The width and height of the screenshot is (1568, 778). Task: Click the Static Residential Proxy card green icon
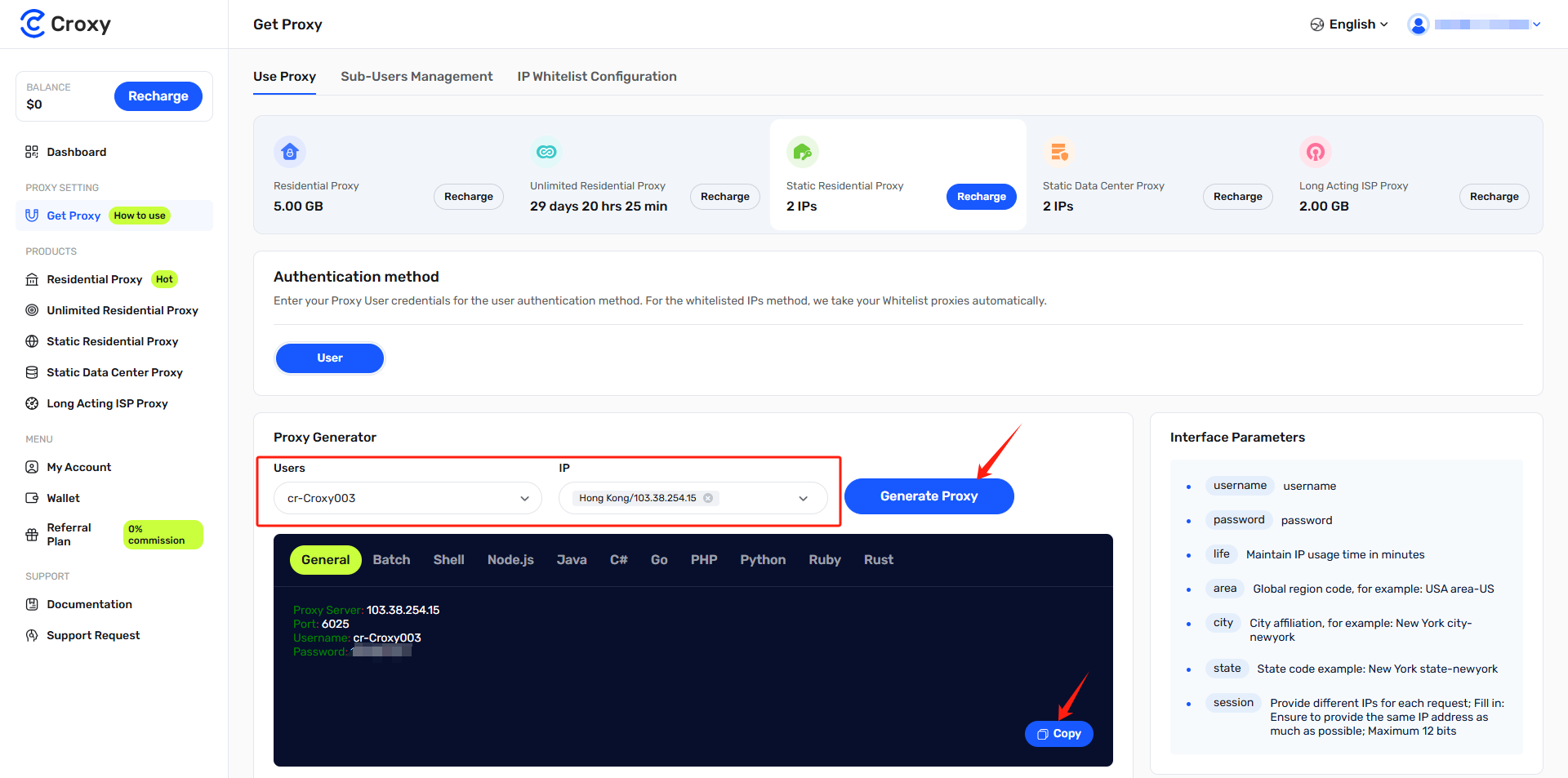(x=803, y=152)
